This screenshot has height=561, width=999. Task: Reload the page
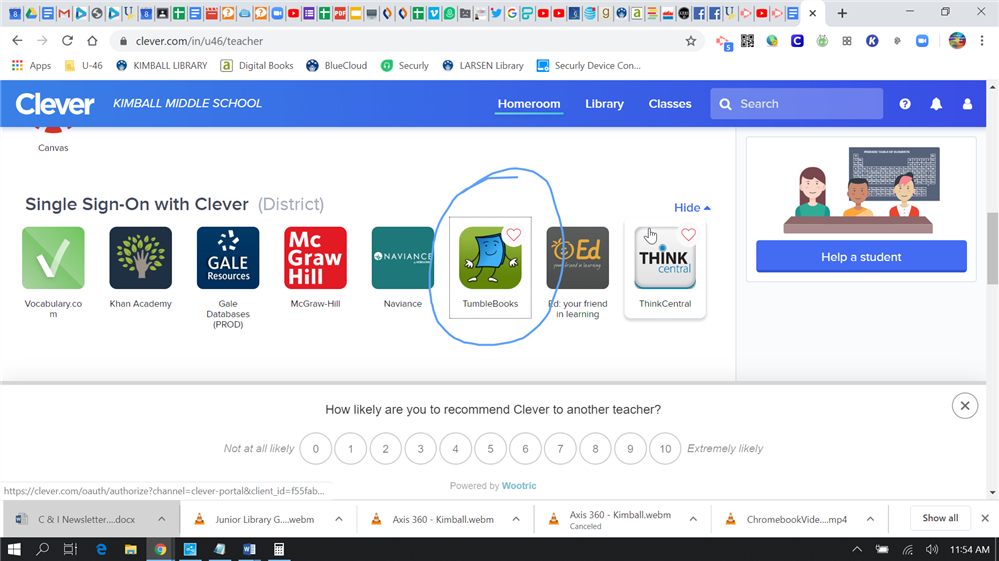[67, 41]
